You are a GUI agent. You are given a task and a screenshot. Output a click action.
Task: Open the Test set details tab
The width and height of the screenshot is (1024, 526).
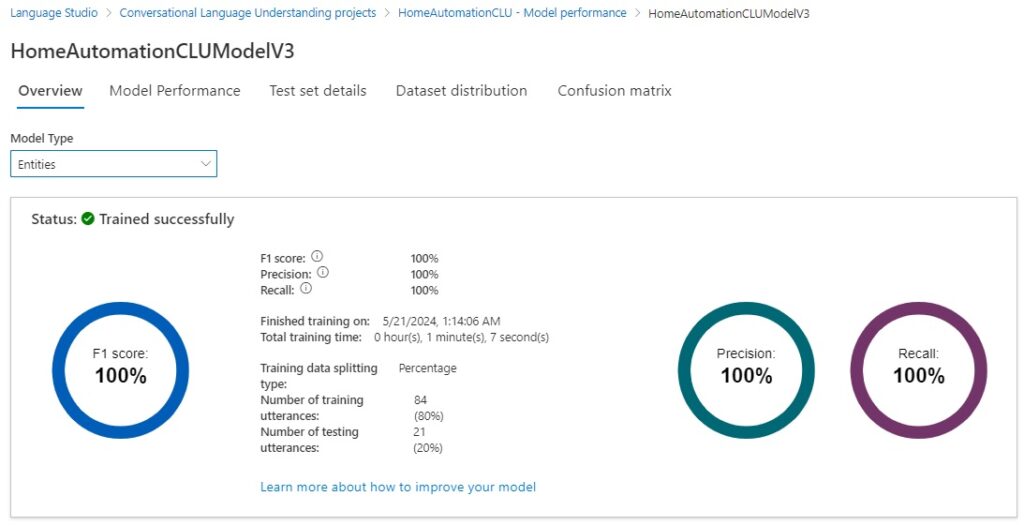318,91
